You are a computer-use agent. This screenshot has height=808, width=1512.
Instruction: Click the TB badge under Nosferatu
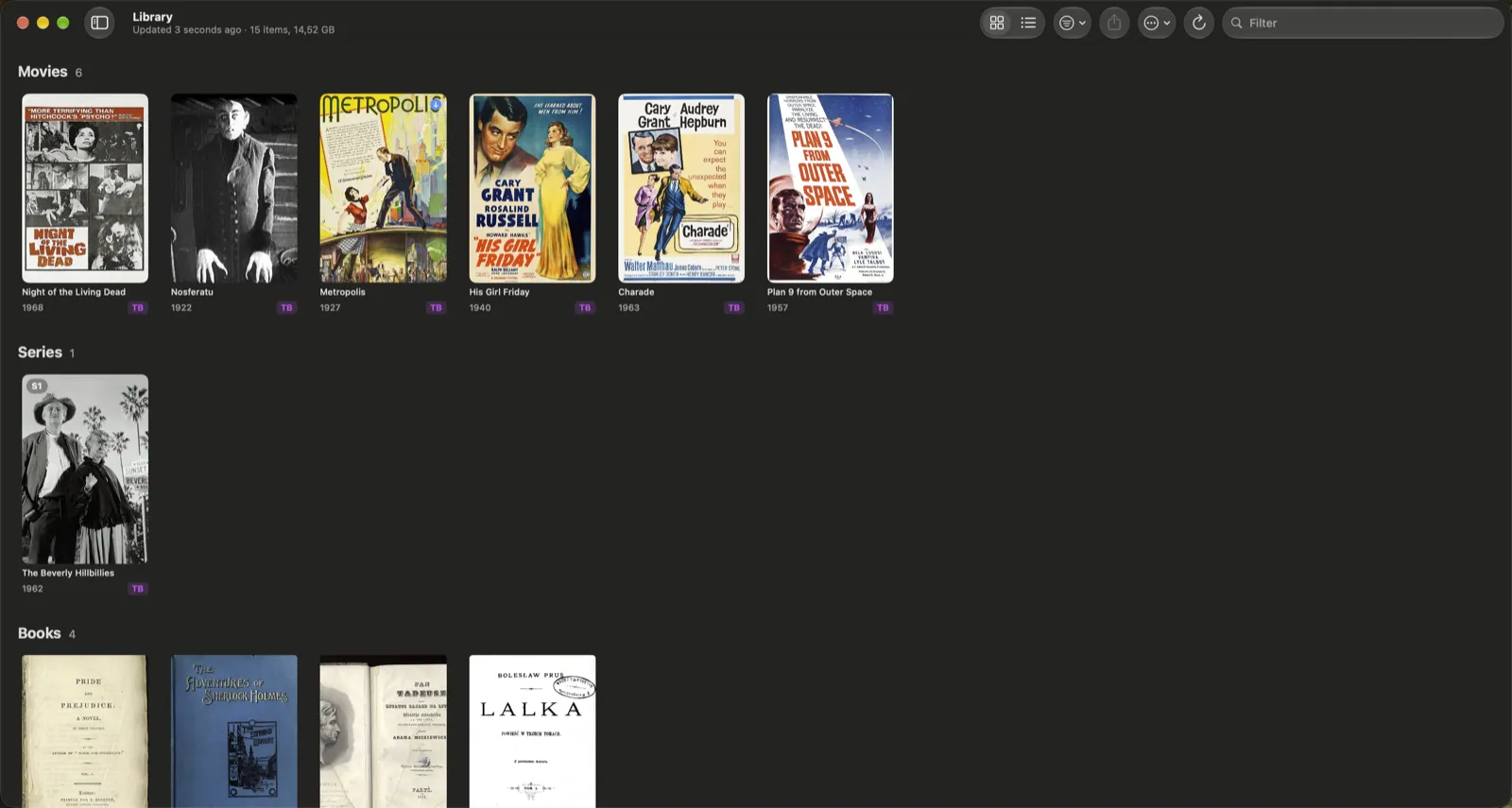(286, 308)
